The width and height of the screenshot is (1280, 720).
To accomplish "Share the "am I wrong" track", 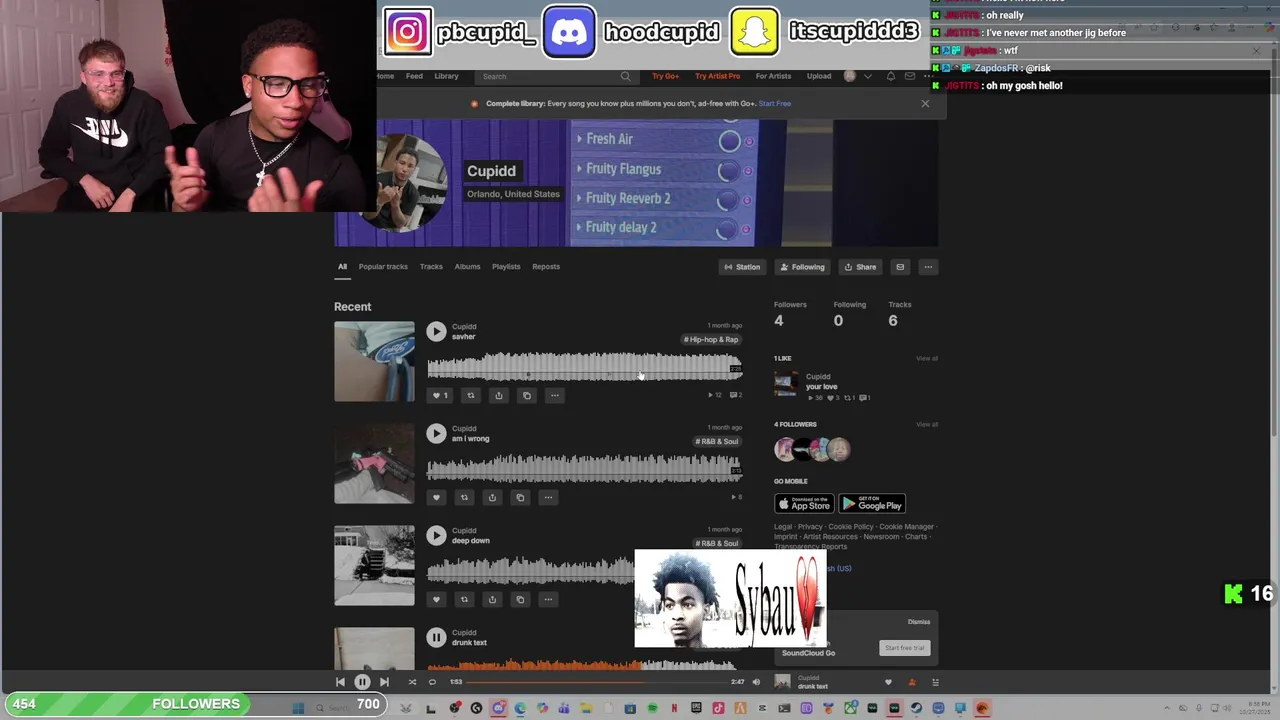I will pyautogui.click(x=492, y=497).
